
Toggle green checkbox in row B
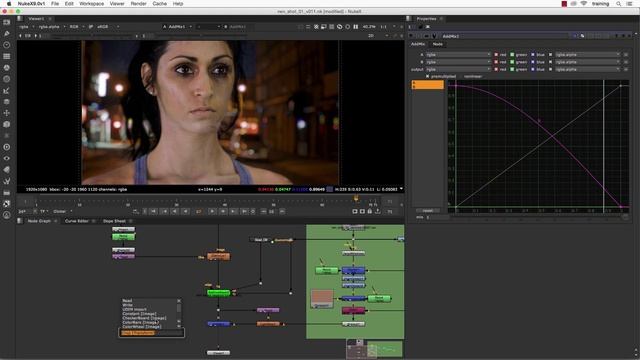(x=512, y=62)
